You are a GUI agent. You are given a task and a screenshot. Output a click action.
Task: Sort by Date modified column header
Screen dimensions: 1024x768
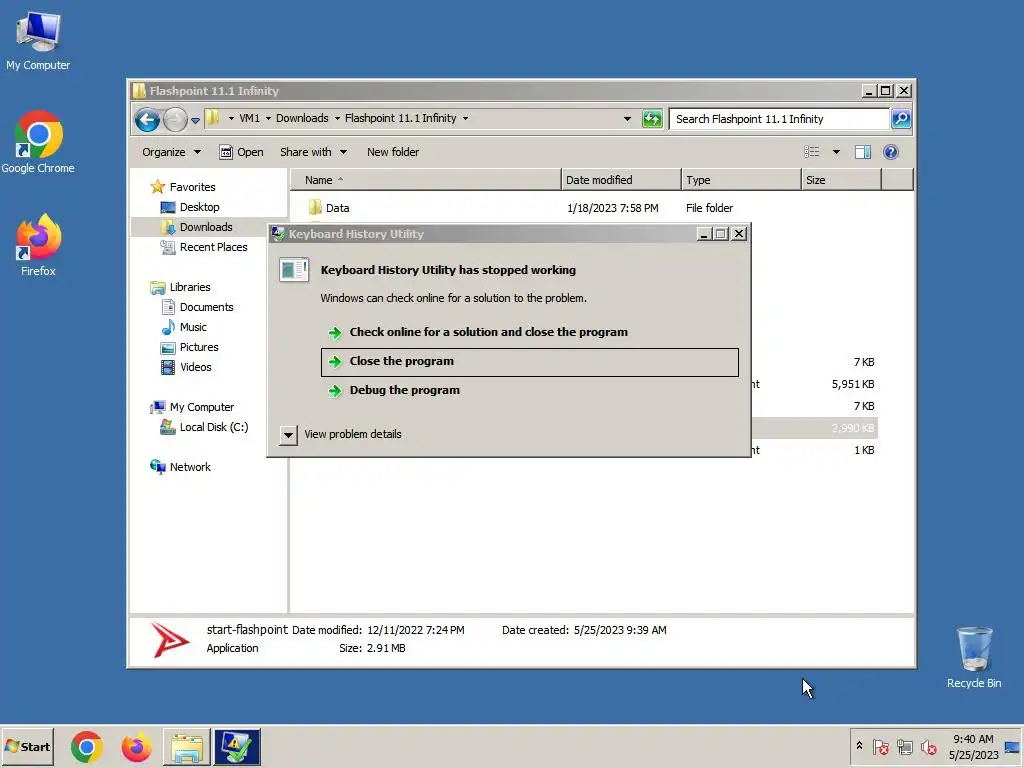[620, 180]
